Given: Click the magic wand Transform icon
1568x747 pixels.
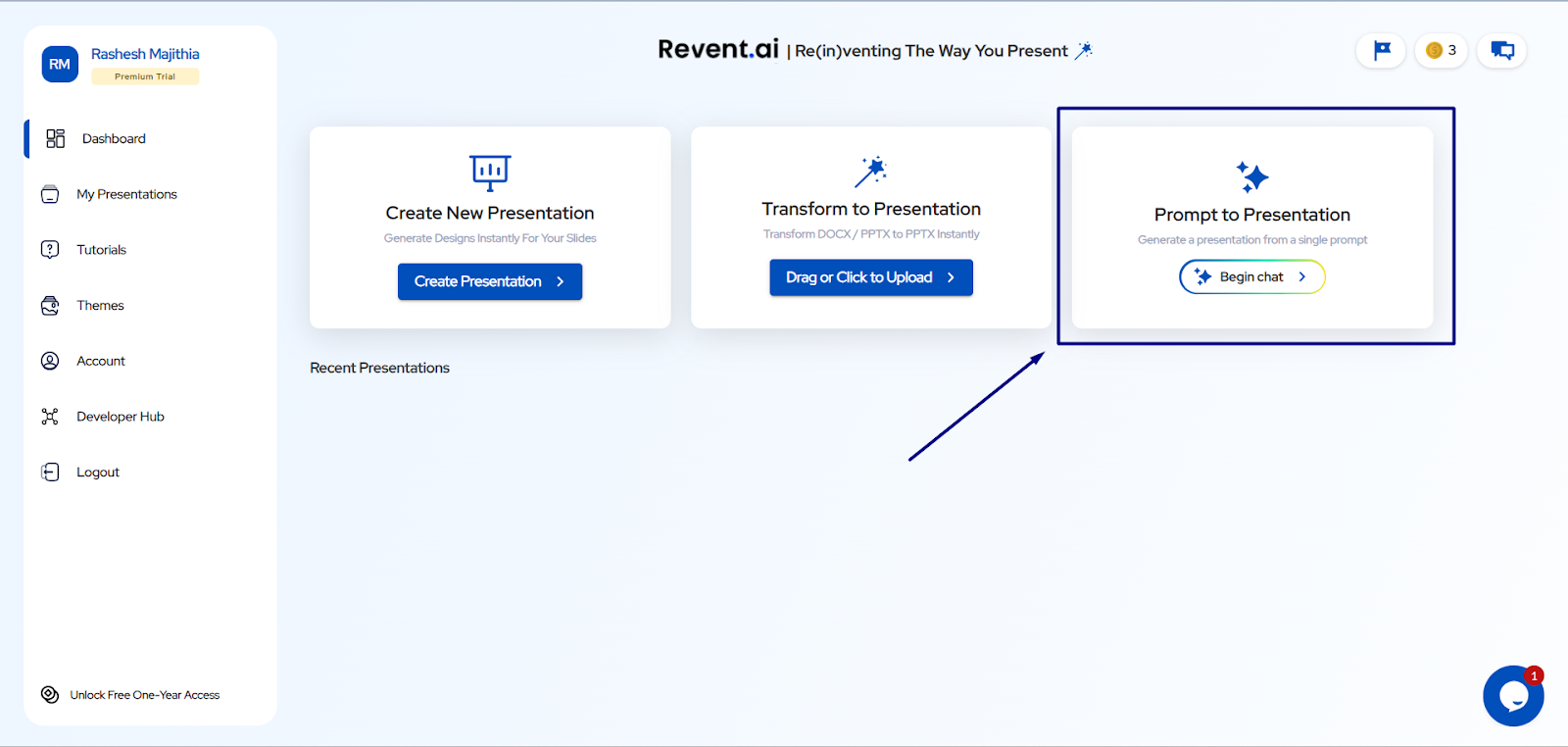Looking at the screenshot, I should click(870, 172).
